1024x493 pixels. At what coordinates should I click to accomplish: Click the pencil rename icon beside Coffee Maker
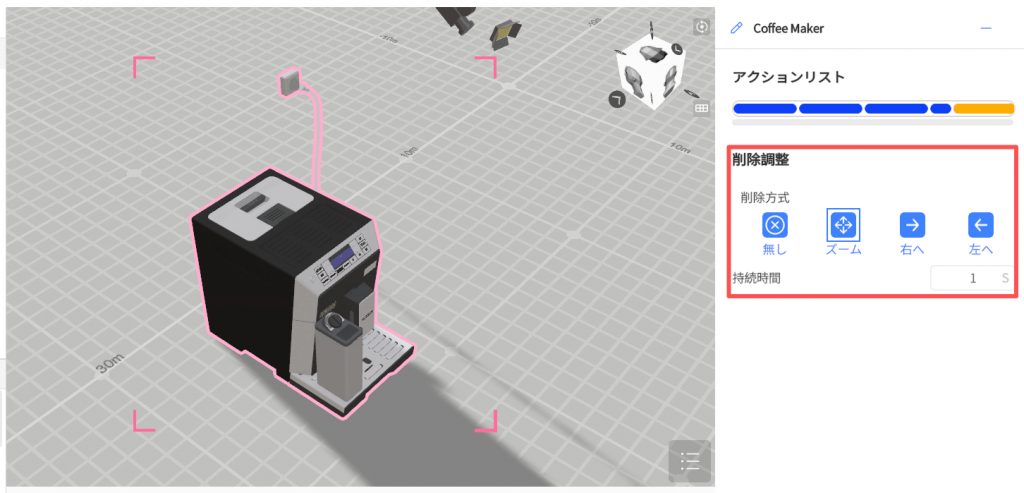click(737, 28)
